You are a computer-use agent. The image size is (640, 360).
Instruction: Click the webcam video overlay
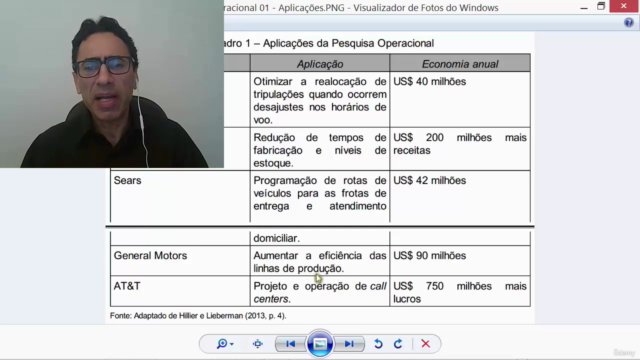point(112,84)
